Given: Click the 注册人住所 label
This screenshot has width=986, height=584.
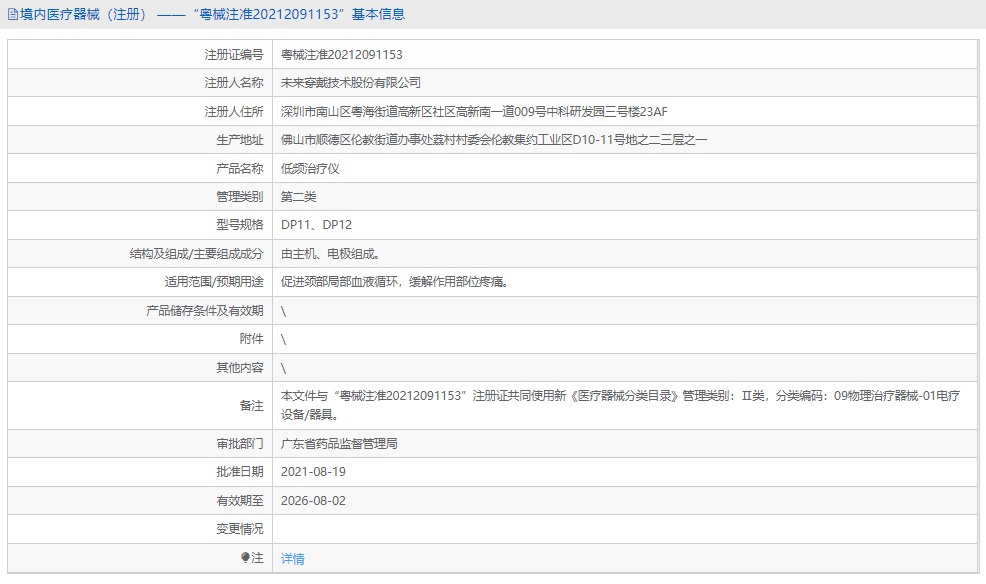Looking at the screenshot, I should [234, 112].
